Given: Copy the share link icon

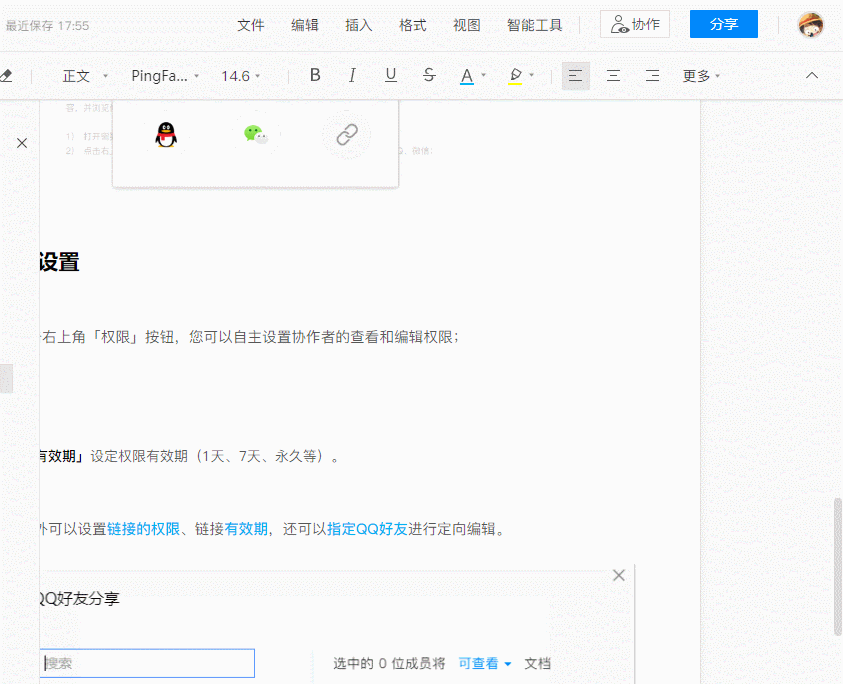Looking at the screenshot, I should point(345,135).
